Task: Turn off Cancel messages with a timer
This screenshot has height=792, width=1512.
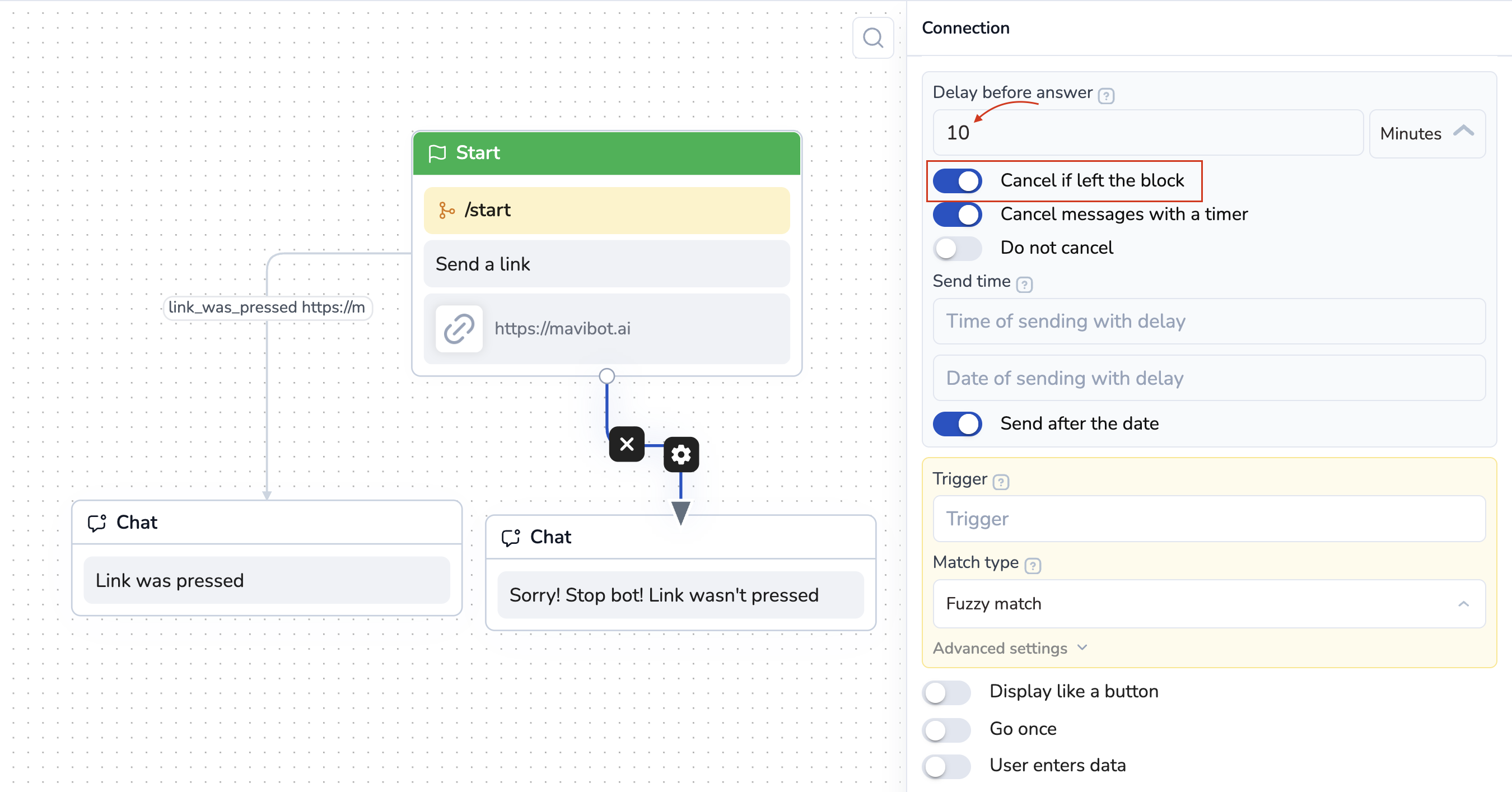Action: point(958,215)
